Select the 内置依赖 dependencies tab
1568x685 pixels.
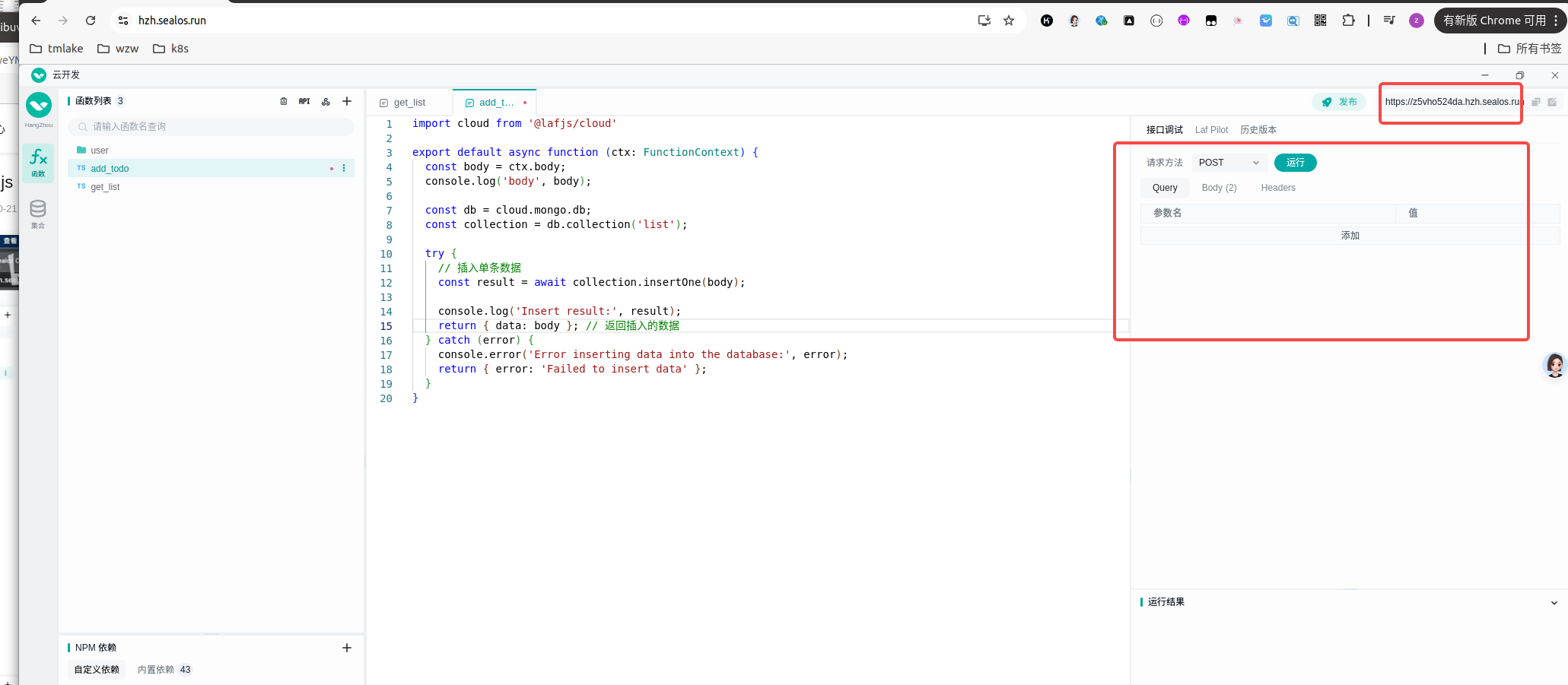[x=164, y=670]
